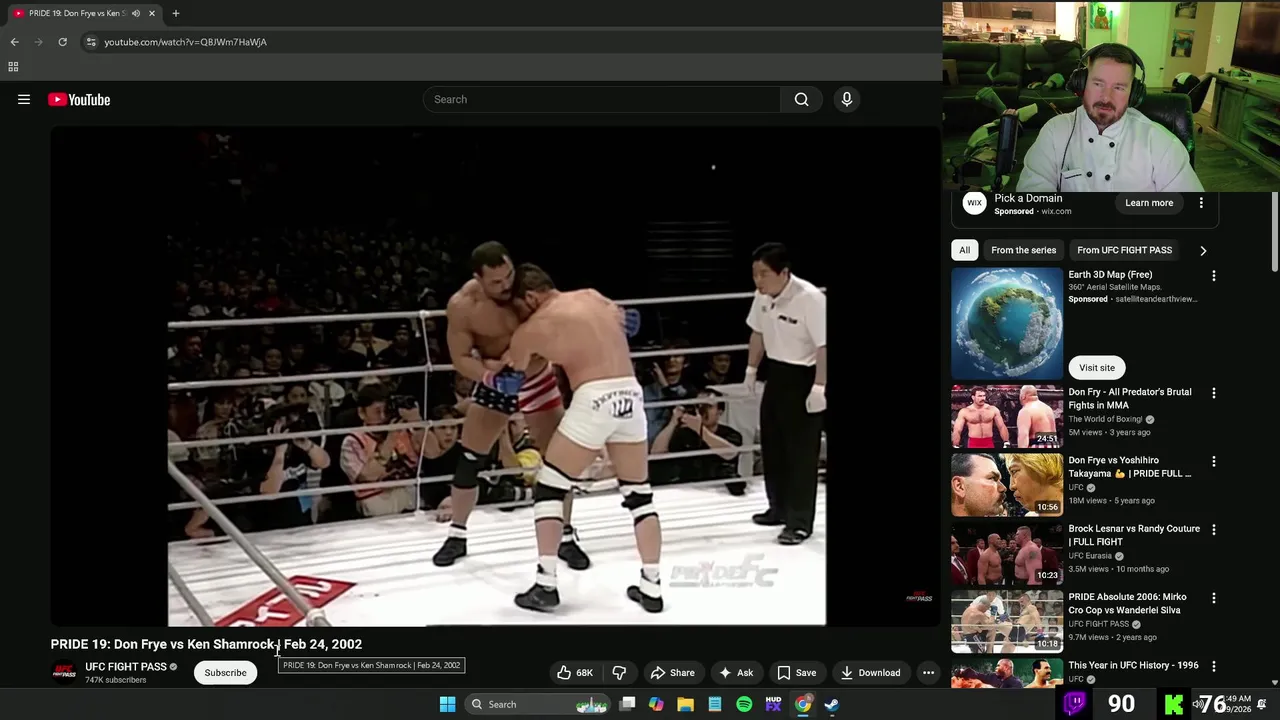This screenshot has height=720, width=1280.
Task: Click the YouTube logo
Action: 79,99
